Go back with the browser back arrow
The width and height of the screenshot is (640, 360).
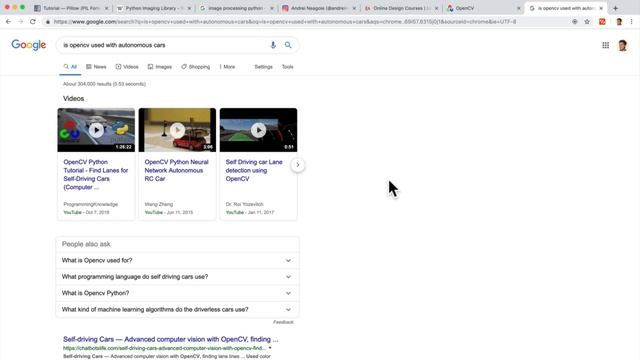[8, 22]
